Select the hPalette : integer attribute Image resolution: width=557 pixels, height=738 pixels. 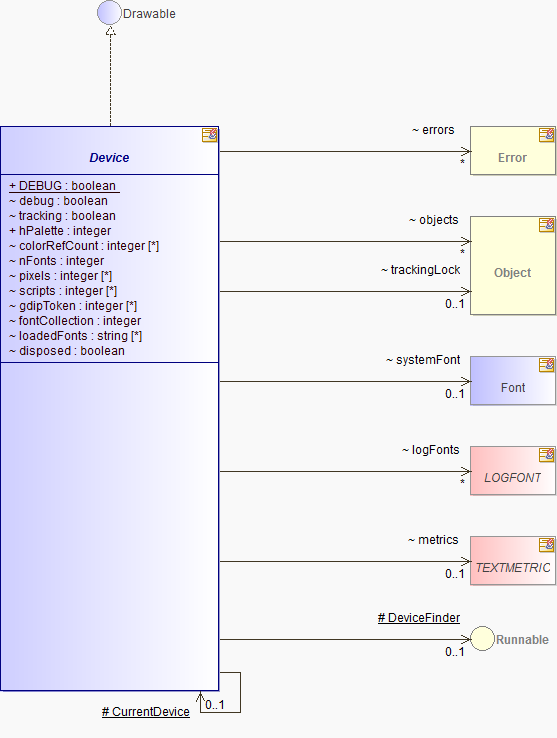coord(60,231)
